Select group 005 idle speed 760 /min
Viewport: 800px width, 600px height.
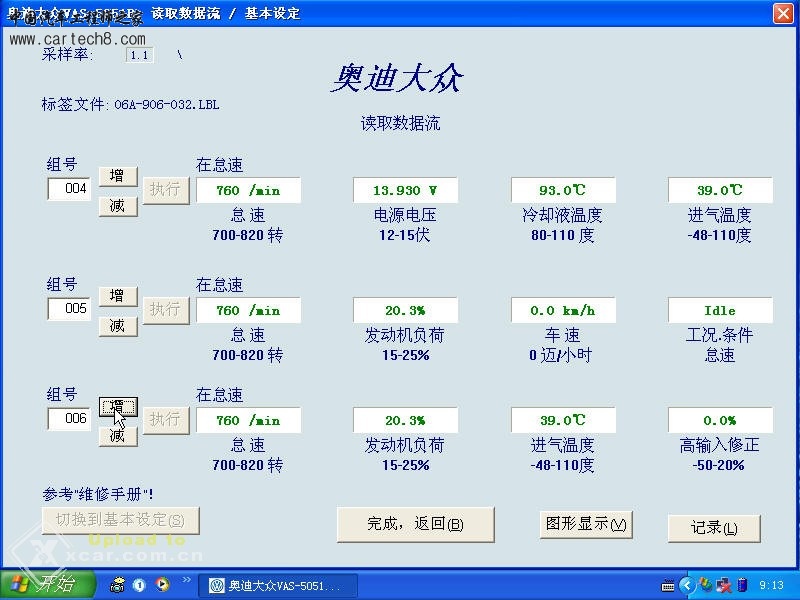click(x=248, y=310)
